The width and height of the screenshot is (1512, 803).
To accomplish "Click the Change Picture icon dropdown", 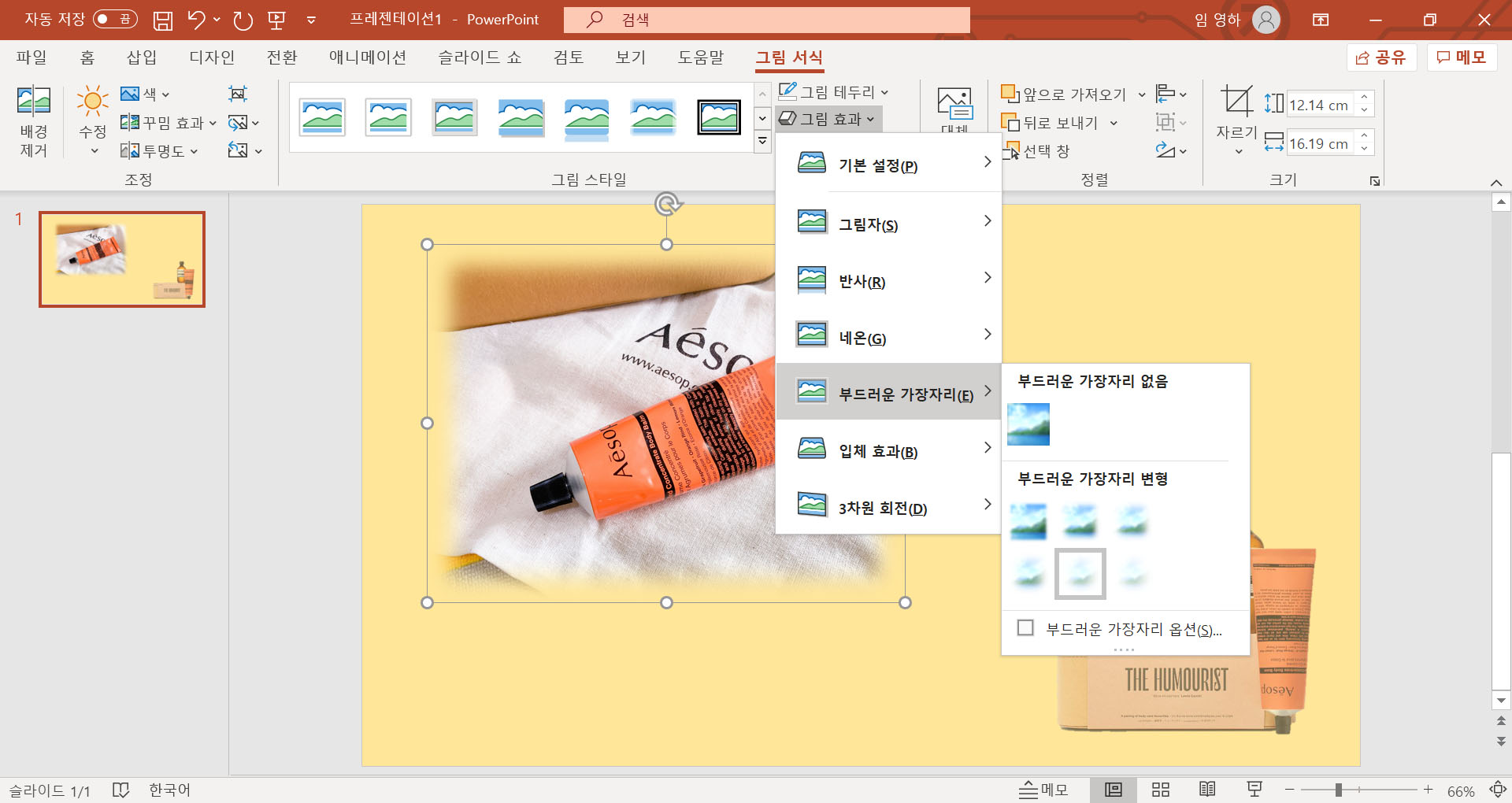I will 243,123.
